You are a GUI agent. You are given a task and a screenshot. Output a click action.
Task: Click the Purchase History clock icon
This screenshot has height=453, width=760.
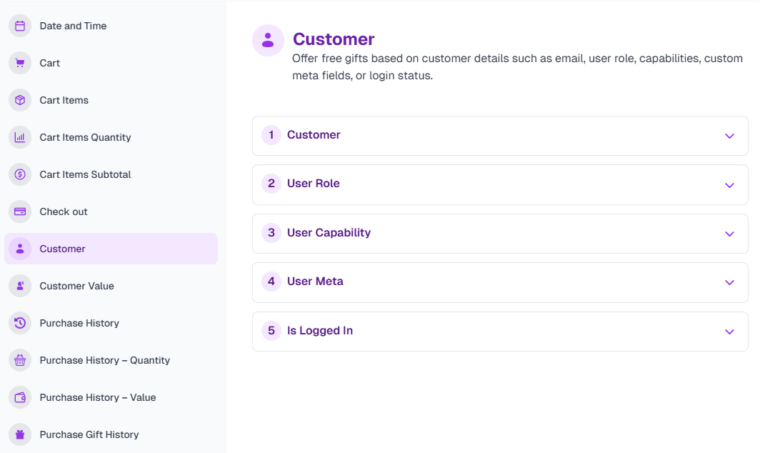(x=20, y=323)
